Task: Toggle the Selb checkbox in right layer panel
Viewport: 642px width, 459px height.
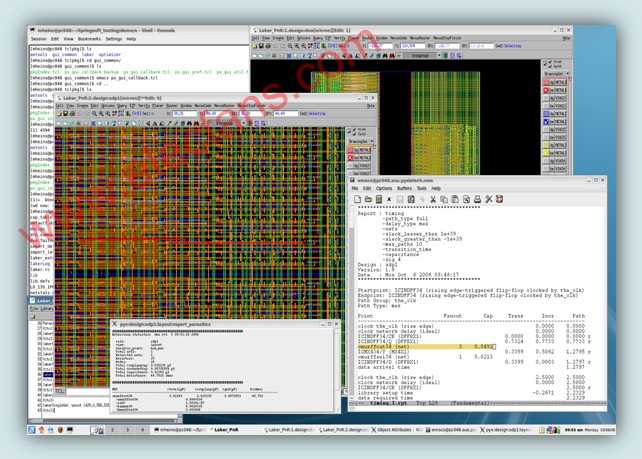Action: tap(549, 67)
